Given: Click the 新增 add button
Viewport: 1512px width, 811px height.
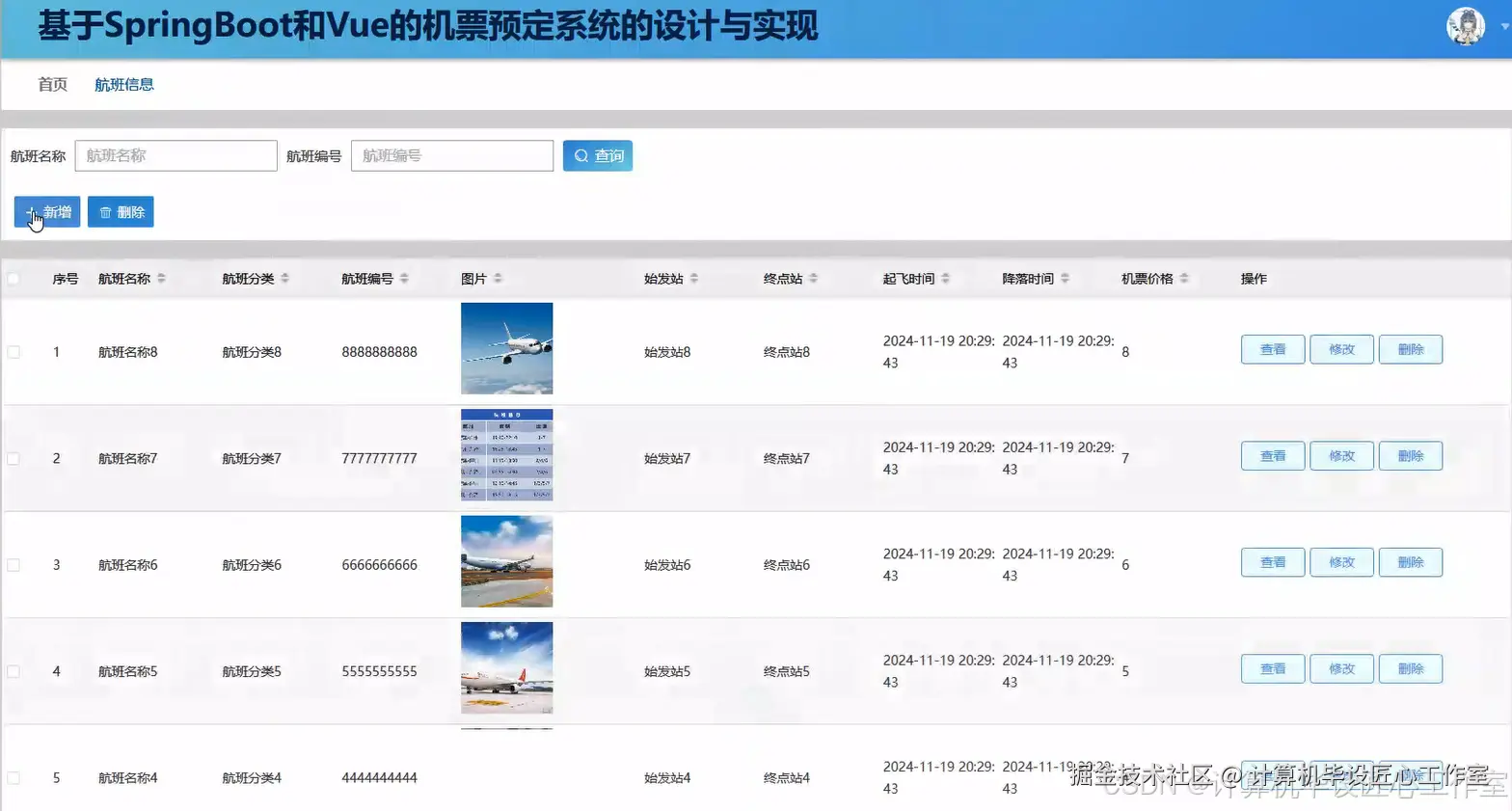Looking at the screenshot, I should 47,212.
